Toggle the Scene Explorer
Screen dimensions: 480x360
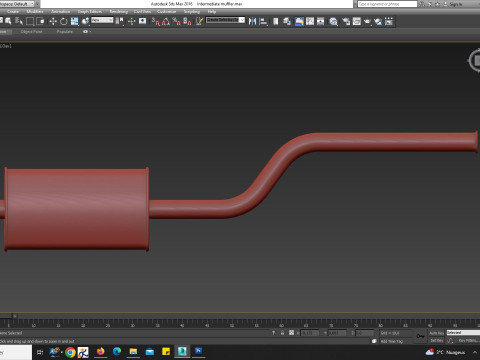click(x=276, y=21)
